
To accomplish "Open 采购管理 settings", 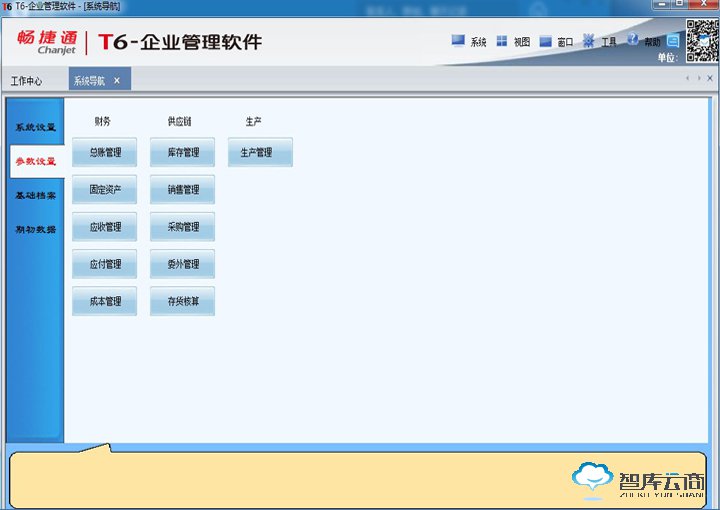I will point(182,226).
